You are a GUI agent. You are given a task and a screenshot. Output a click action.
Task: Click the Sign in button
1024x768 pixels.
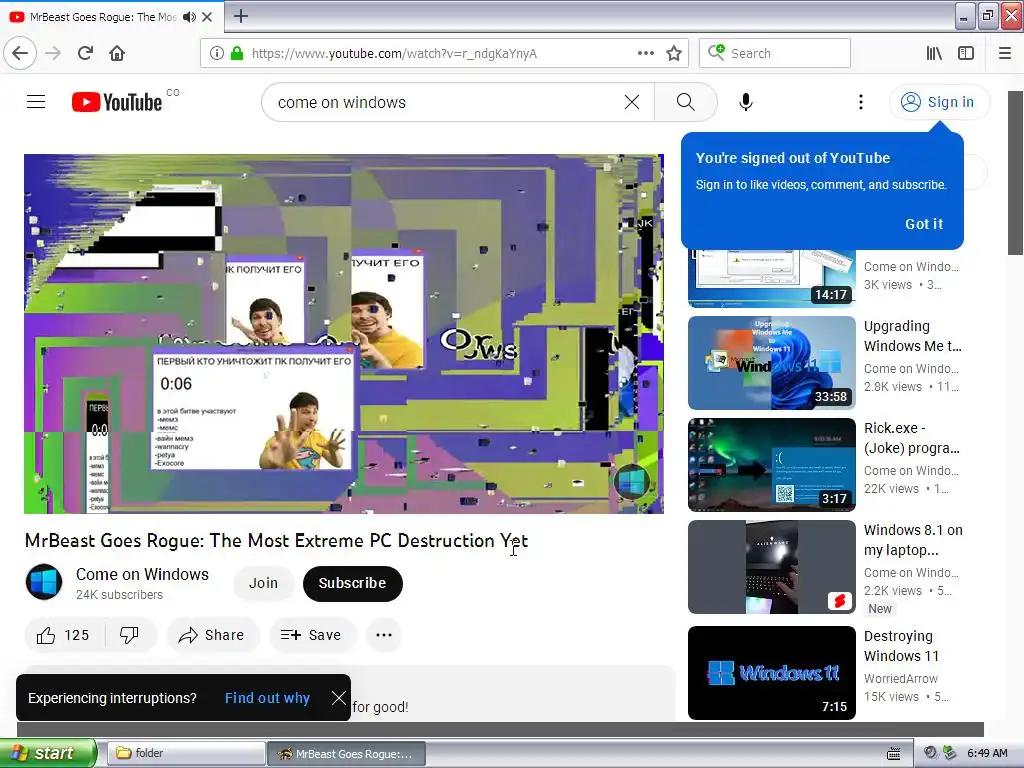(x=939, y=102)
